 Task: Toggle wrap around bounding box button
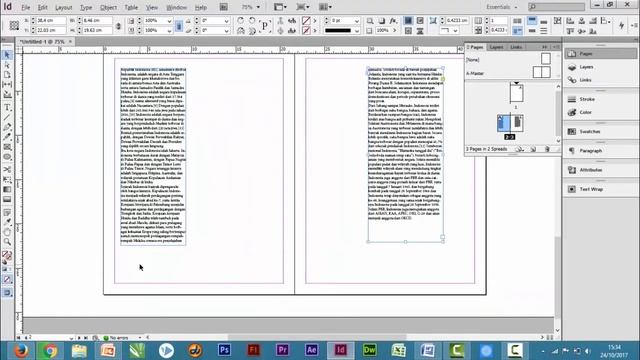[420, 20]
